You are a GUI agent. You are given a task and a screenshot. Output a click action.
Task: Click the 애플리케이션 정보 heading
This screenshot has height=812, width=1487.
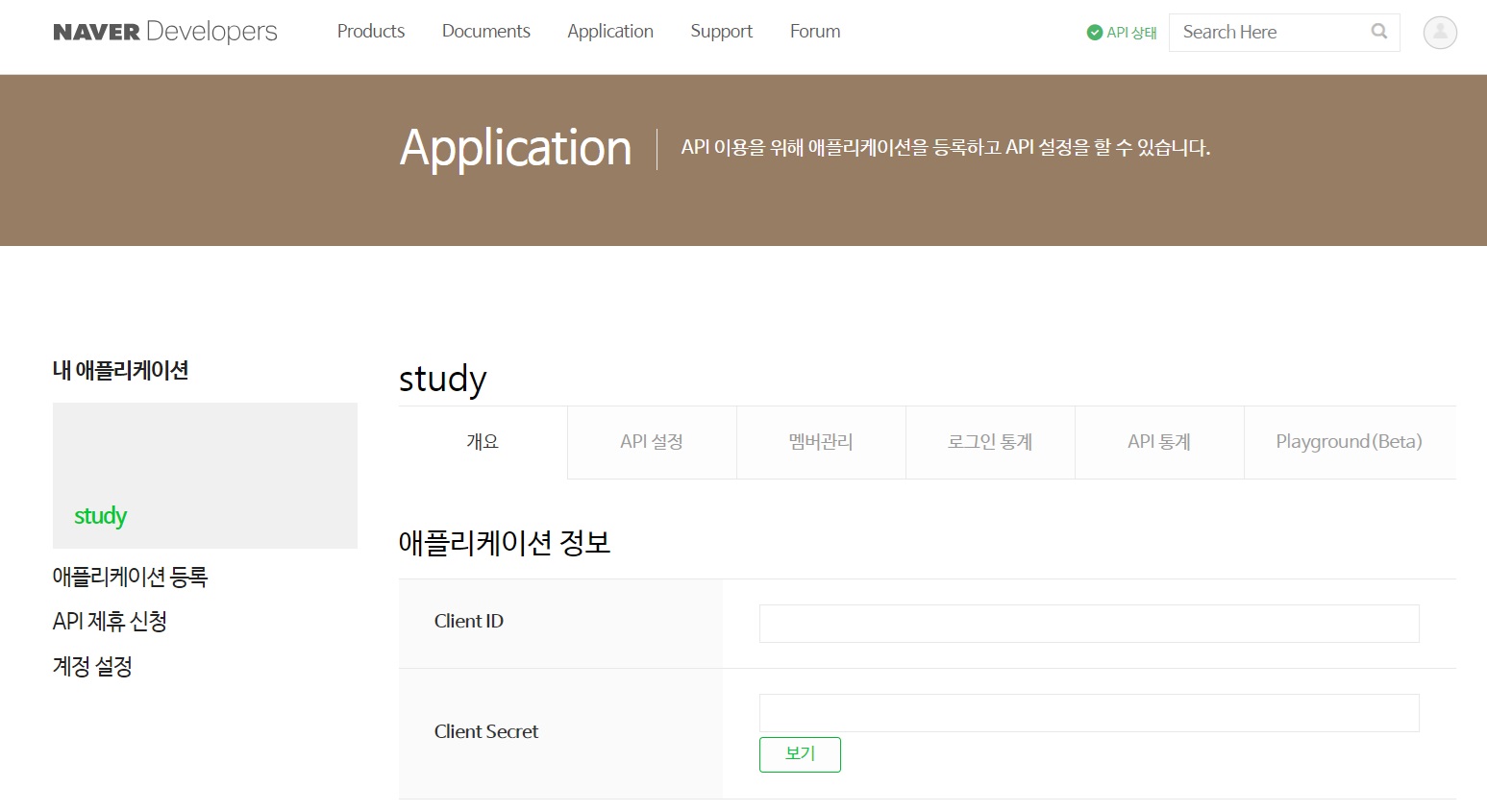505,543
